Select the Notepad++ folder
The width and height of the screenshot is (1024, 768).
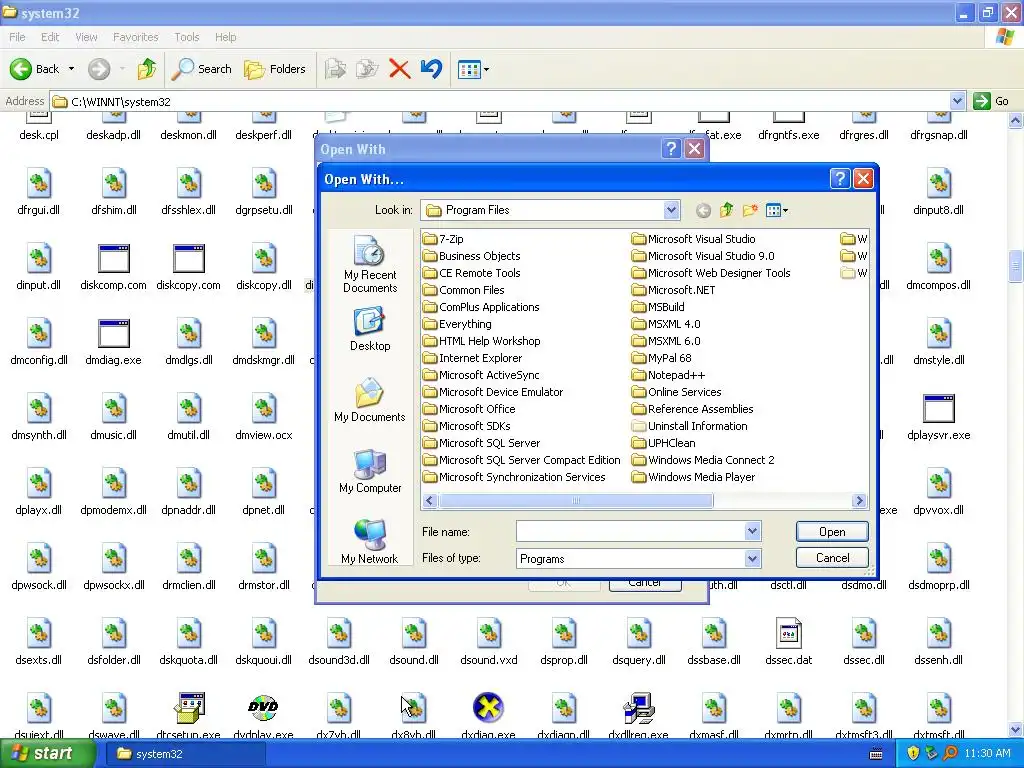(x=669, y=375)
